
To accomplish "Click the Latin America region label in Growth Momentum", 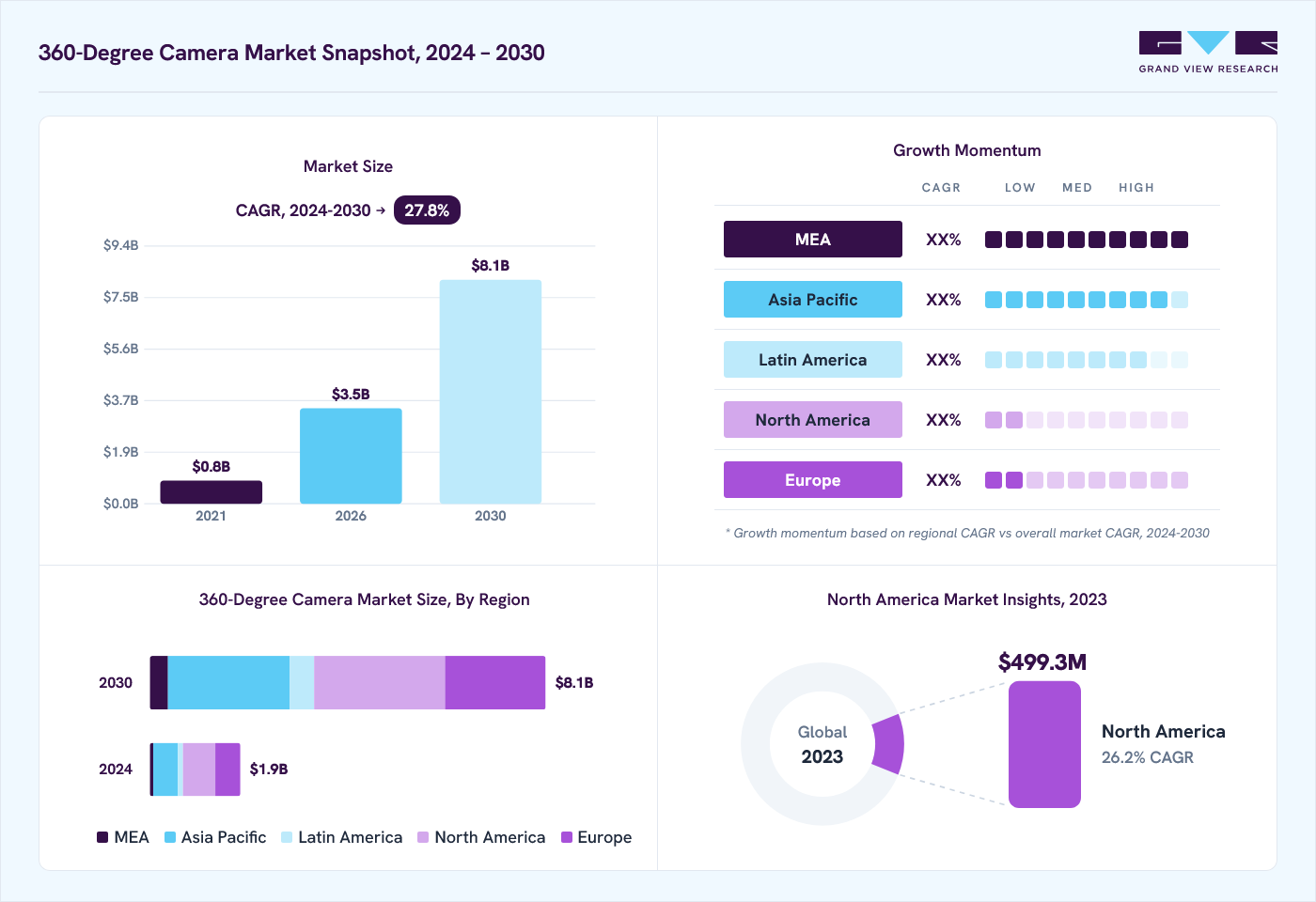I will point(813,360).
